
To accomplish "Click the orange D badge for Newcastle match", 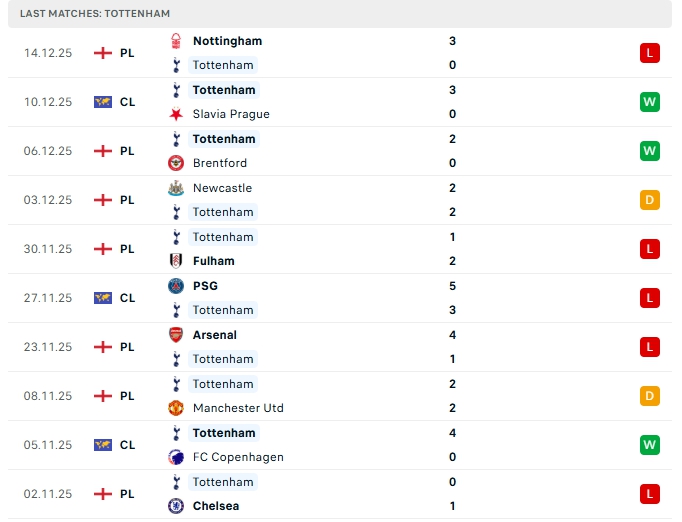I will click(x=650, y=200).
